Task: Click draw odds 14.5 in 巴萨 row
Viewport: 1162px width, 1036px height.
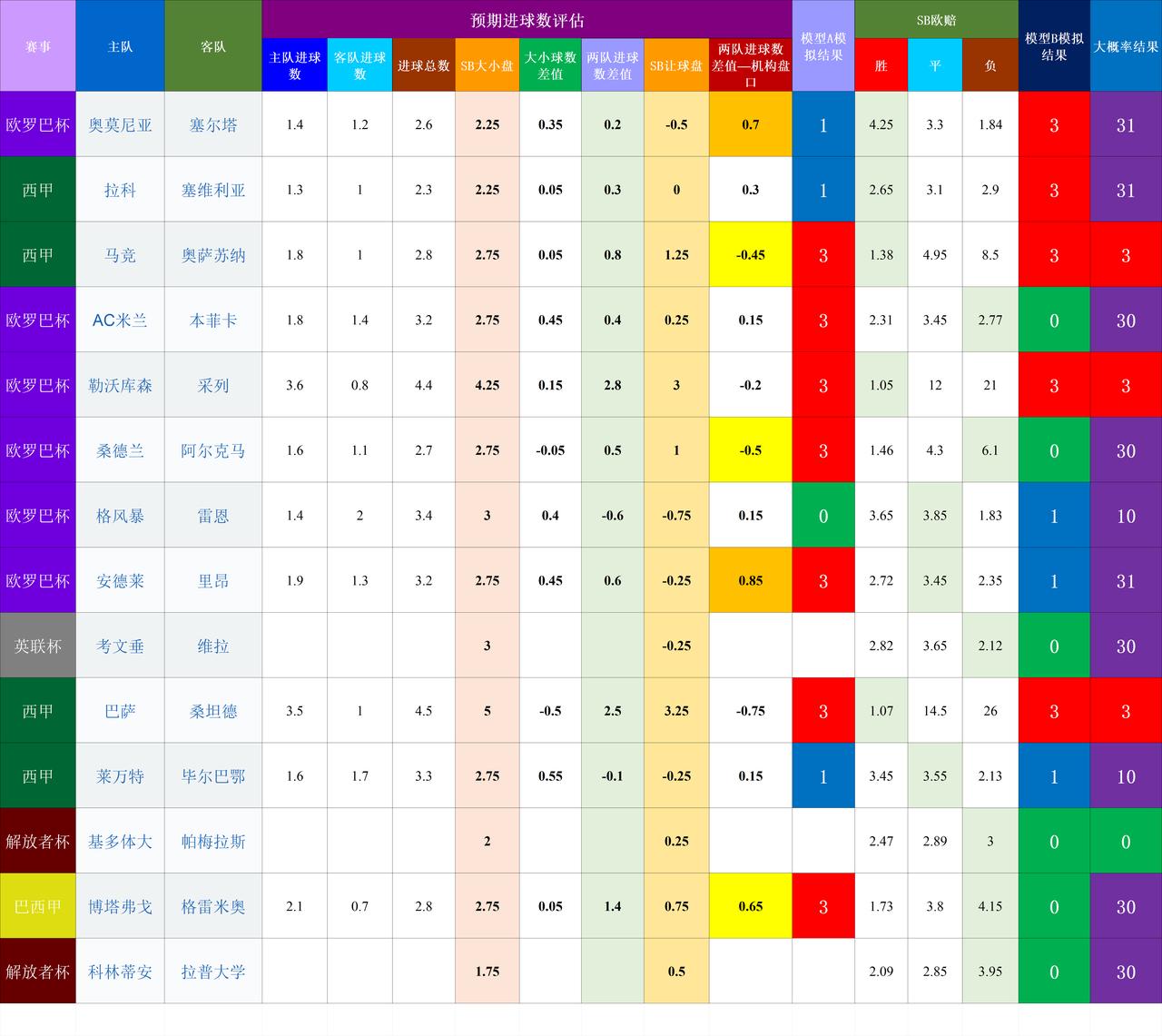Action: [935, 711]
